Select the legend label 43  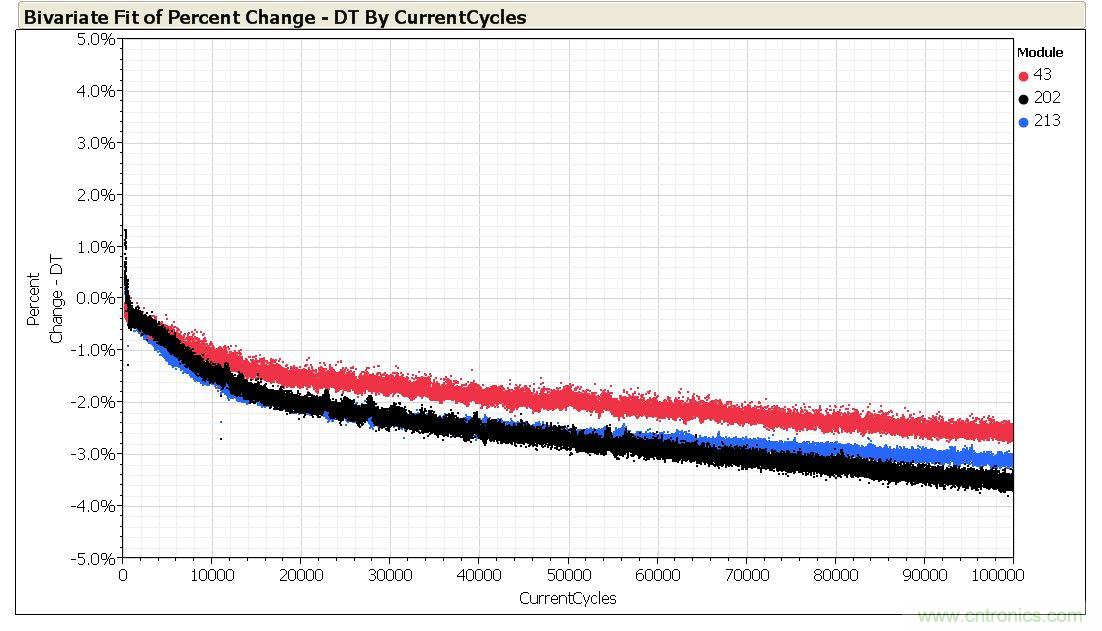pos(1042,74)
